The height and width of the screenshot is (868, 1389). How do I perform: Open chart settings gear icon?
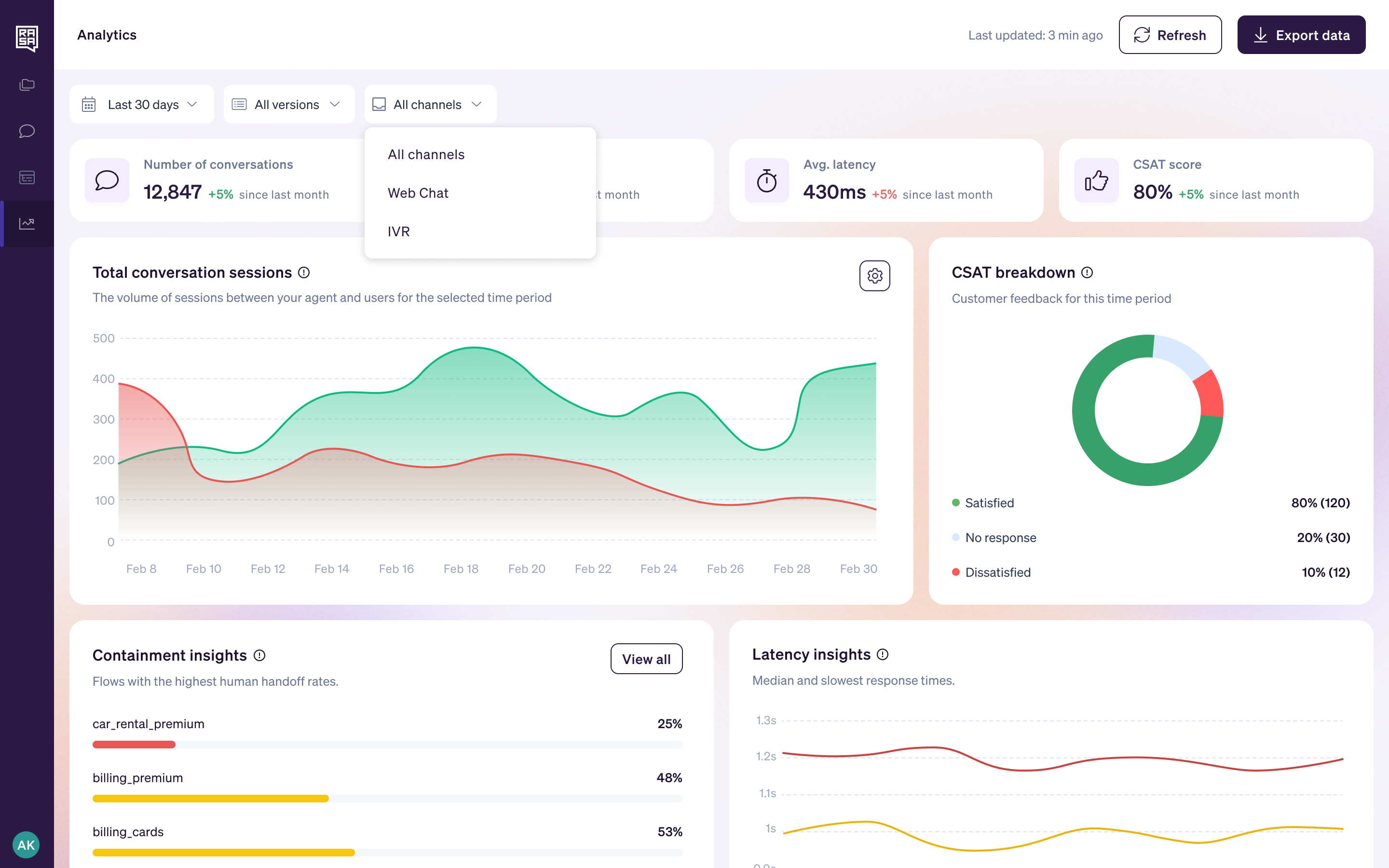874,276
